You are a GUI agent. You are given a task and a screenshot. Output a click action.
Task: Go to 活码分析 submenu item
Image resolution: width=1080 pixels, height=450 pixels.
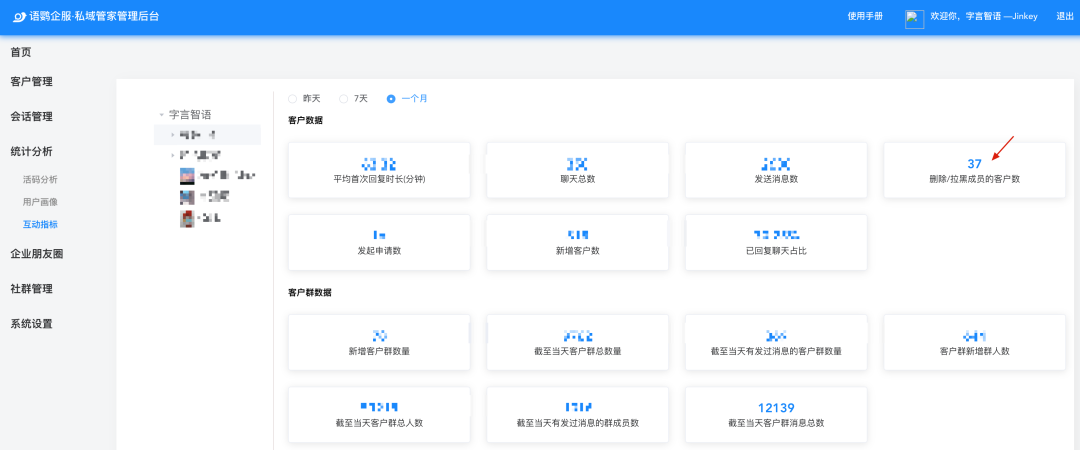tap(40, 180)
